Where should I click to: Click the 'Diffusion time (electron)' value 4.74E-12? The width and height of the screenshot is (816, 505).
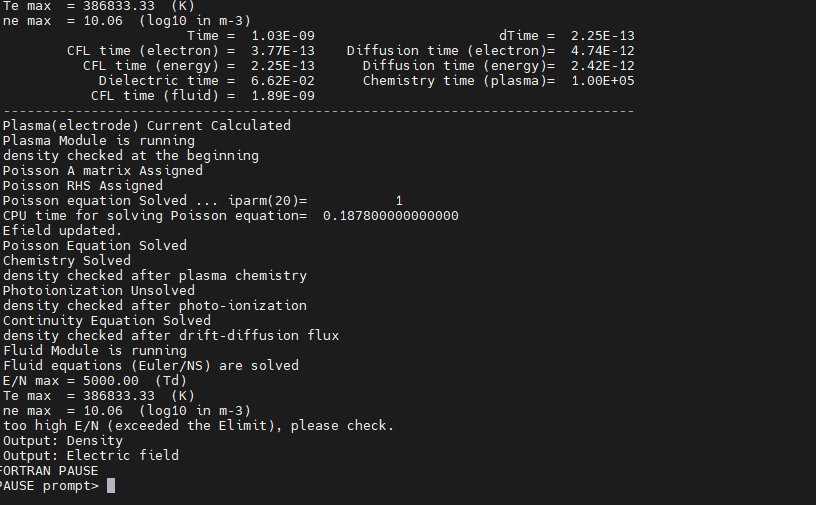(603, 51)
